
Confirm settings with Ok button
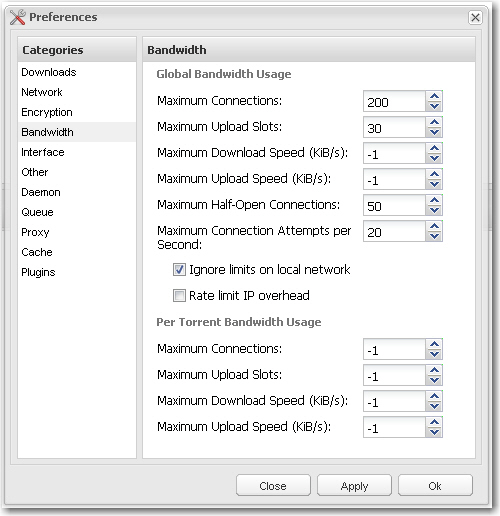pyautogui.click(x=435, y=486)
